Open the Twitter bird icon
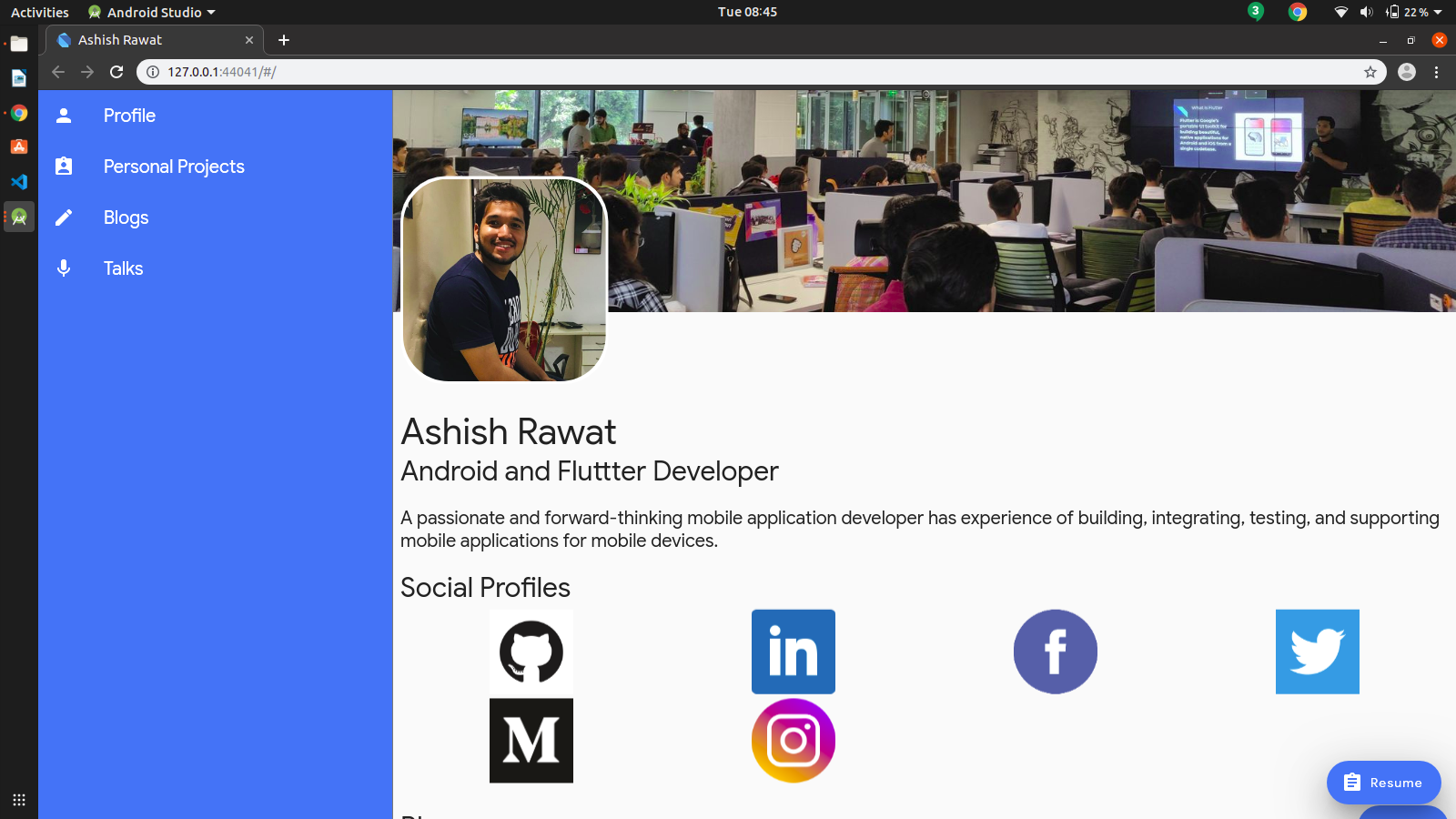 click(1317, 652)
